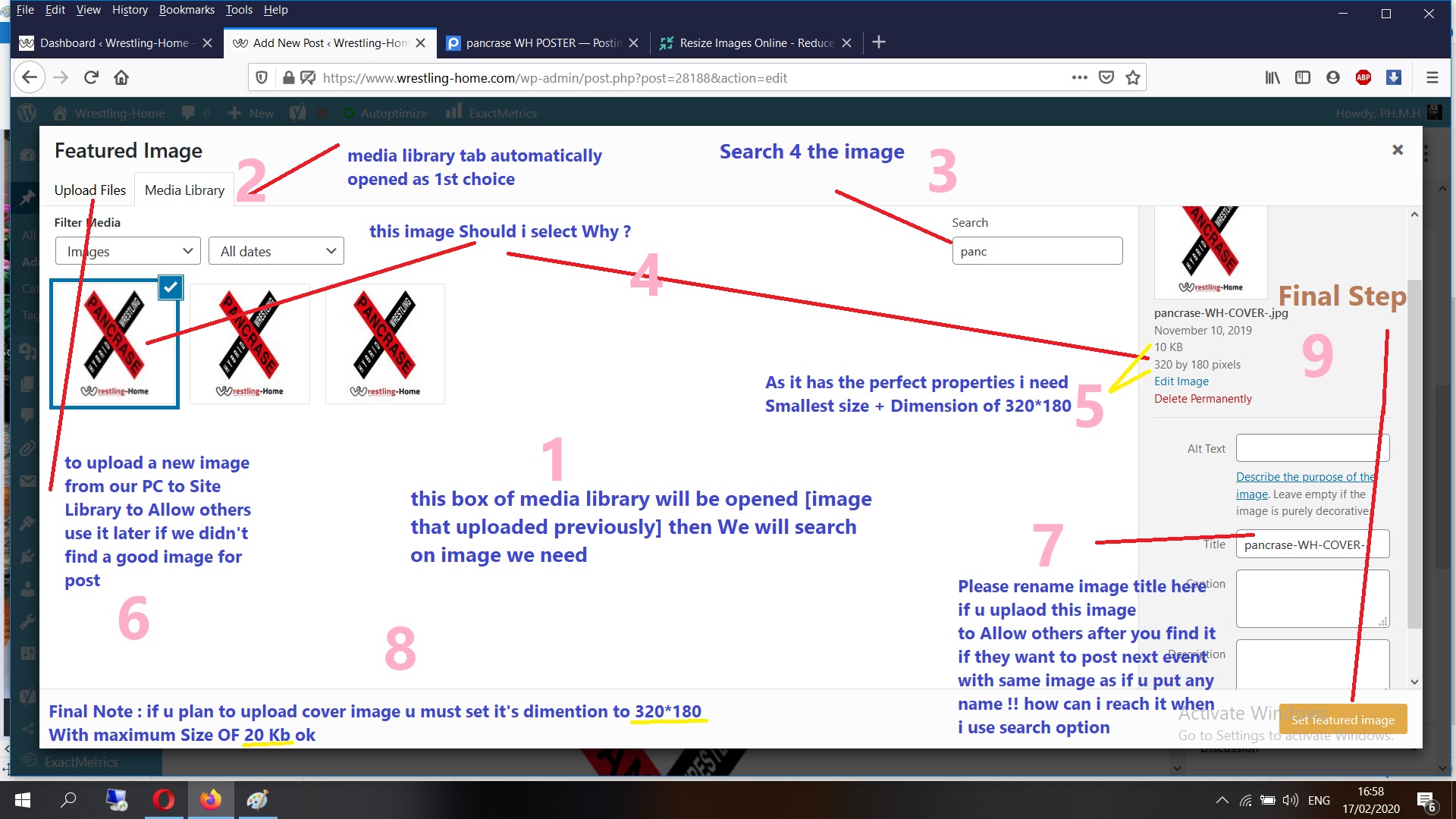
Task: Open Windows taskbar search
Action: click(x=68, y=800)
